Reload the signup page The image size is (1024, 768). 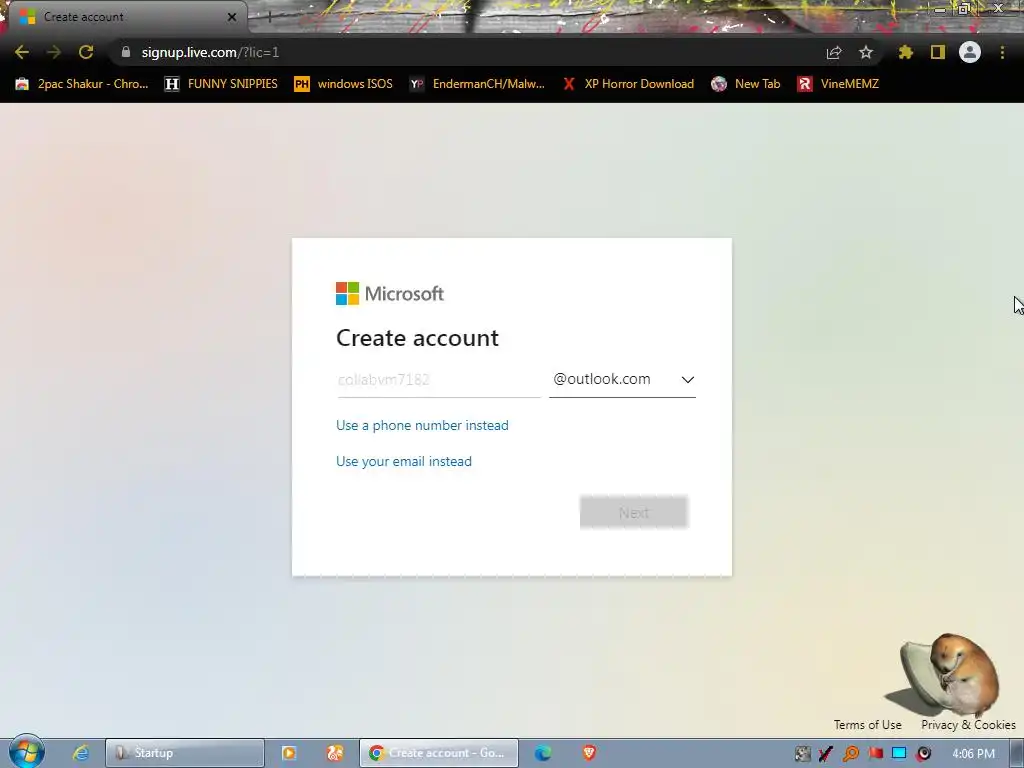pos(86,52)
